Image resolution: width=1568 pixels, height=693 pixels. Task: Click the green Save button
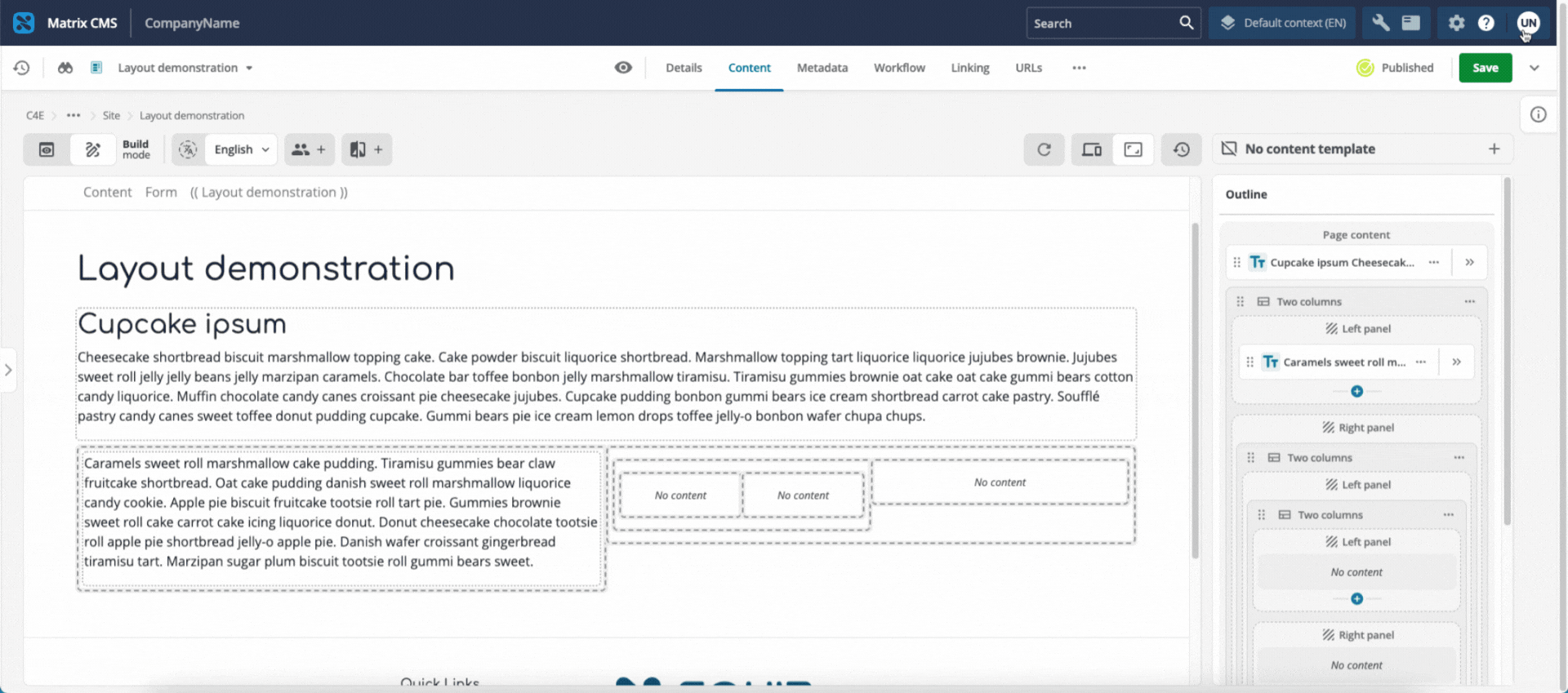1486,68
